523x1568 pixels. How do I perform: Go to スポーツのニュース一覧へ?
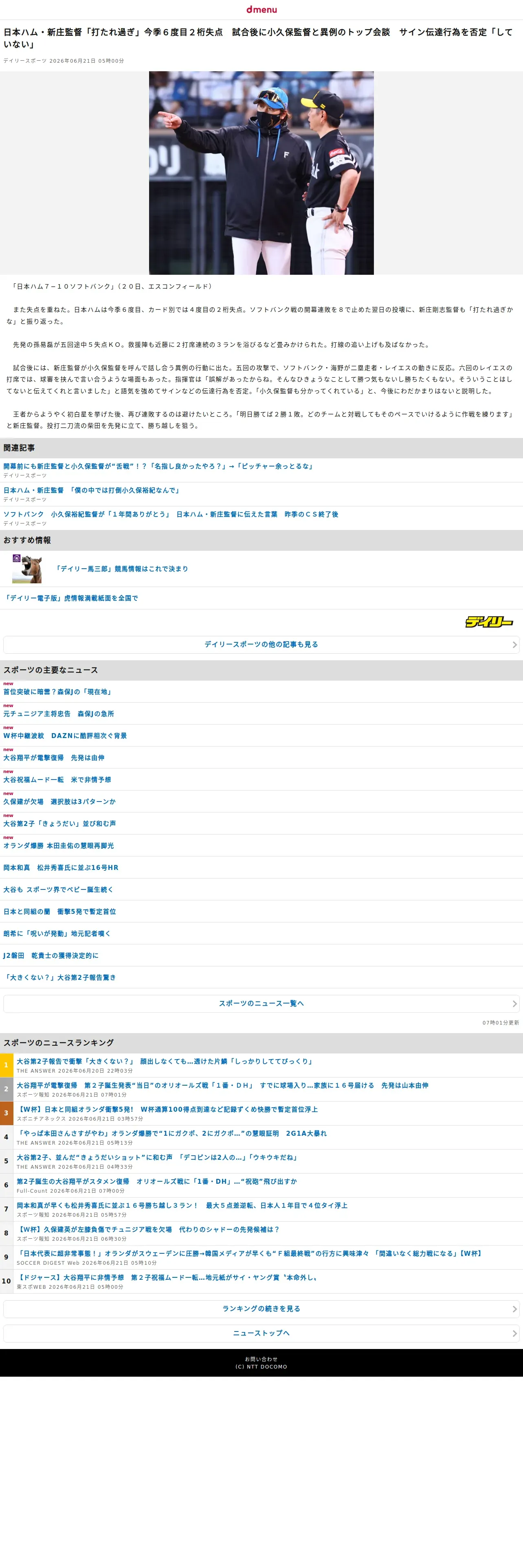click(x=261, y=1004)
